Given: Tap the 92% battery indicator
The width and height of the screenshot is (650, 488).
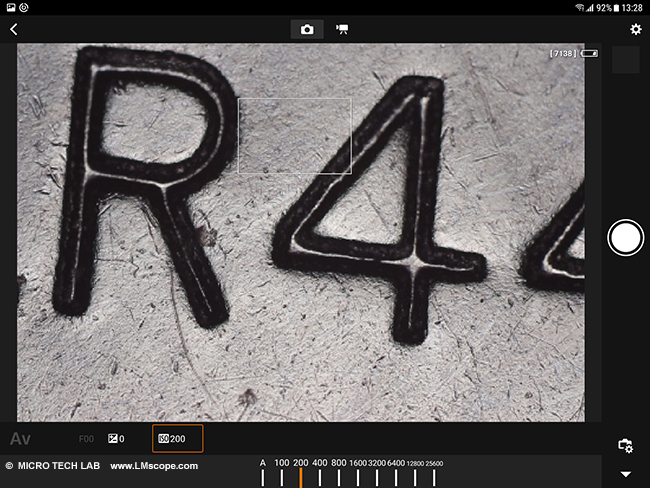Looking at the screenshot, I should click(608, 7).
